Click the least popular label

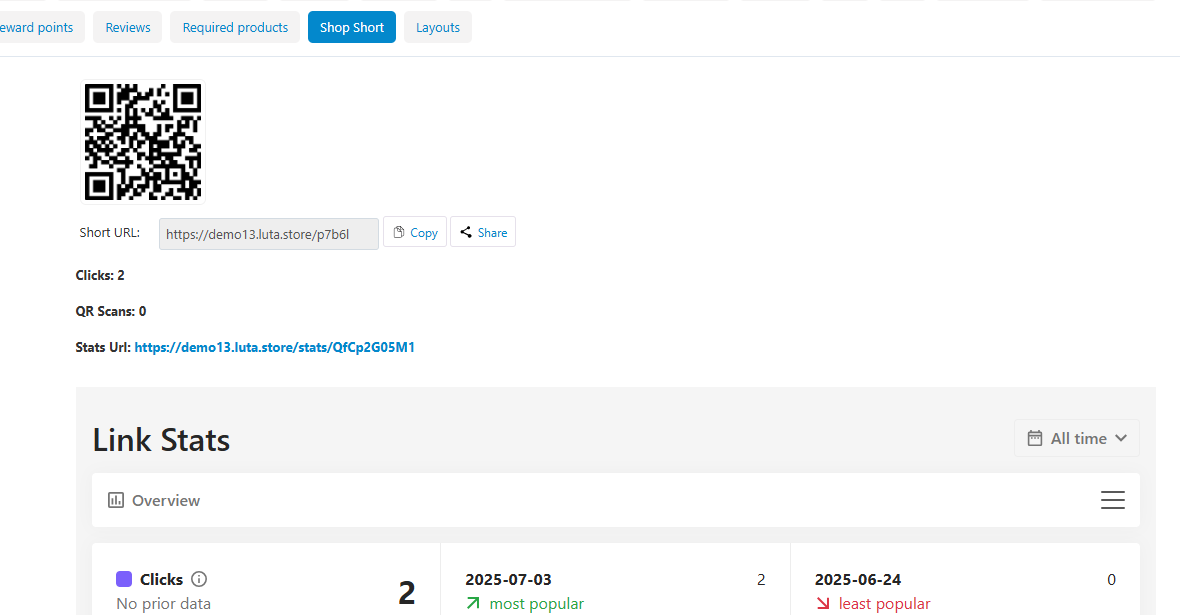885,604
